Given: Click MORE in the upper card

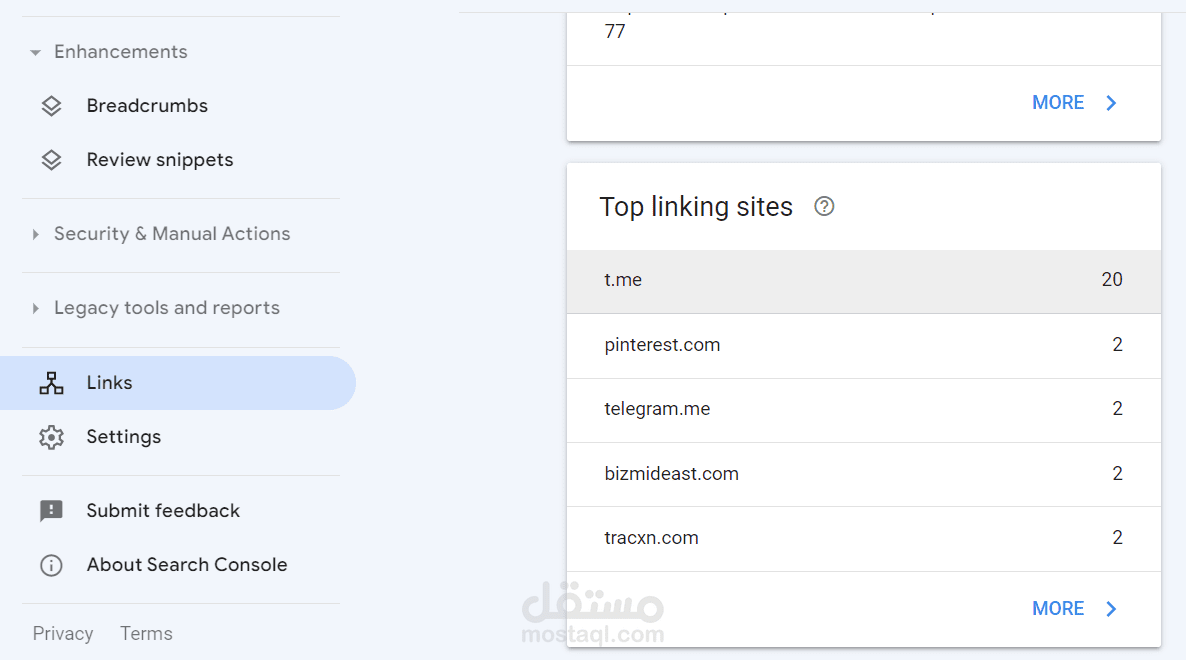Looking at the screenshot, I should [x=1058, y=103].
